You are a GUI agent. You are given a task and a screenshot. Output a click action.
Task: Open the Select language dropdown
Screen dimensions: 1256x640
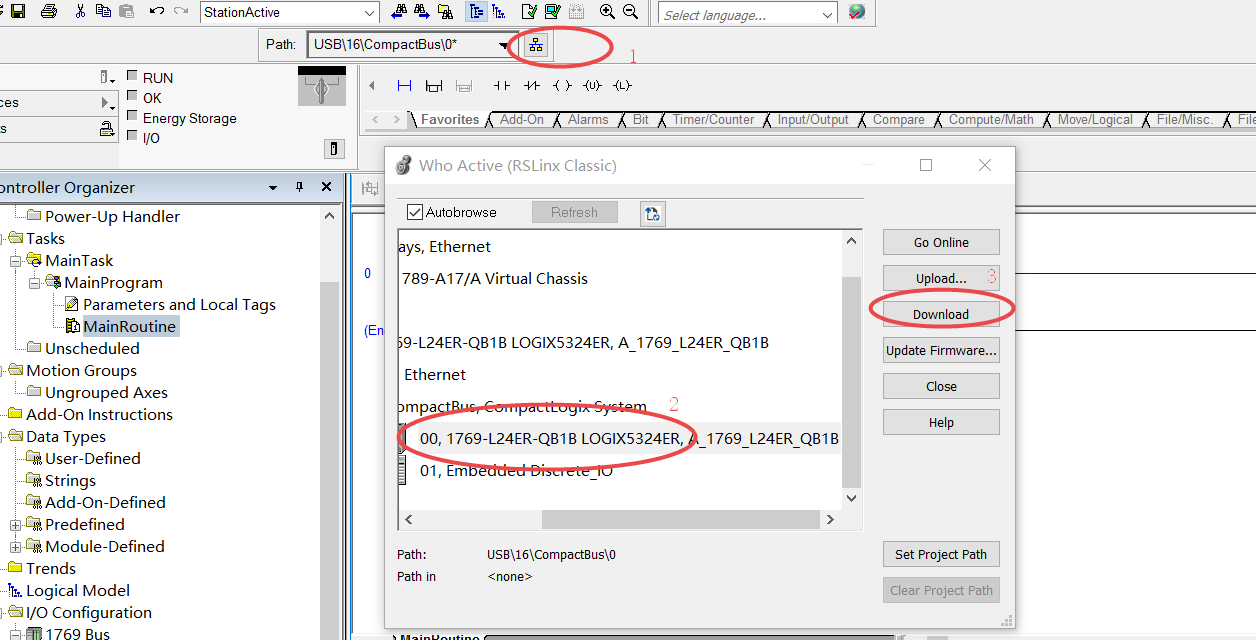click(x=828, y=15)
